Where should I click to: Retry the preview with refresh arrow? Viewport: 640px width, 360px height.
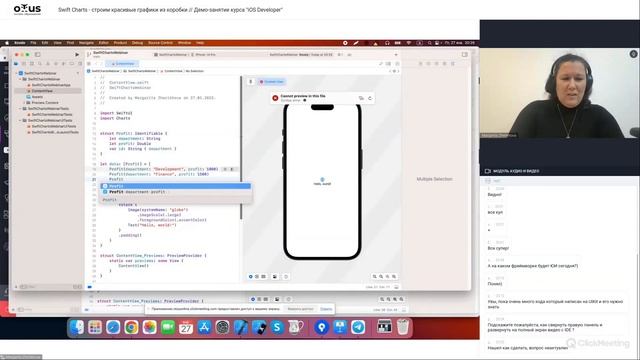pos(370,98)
